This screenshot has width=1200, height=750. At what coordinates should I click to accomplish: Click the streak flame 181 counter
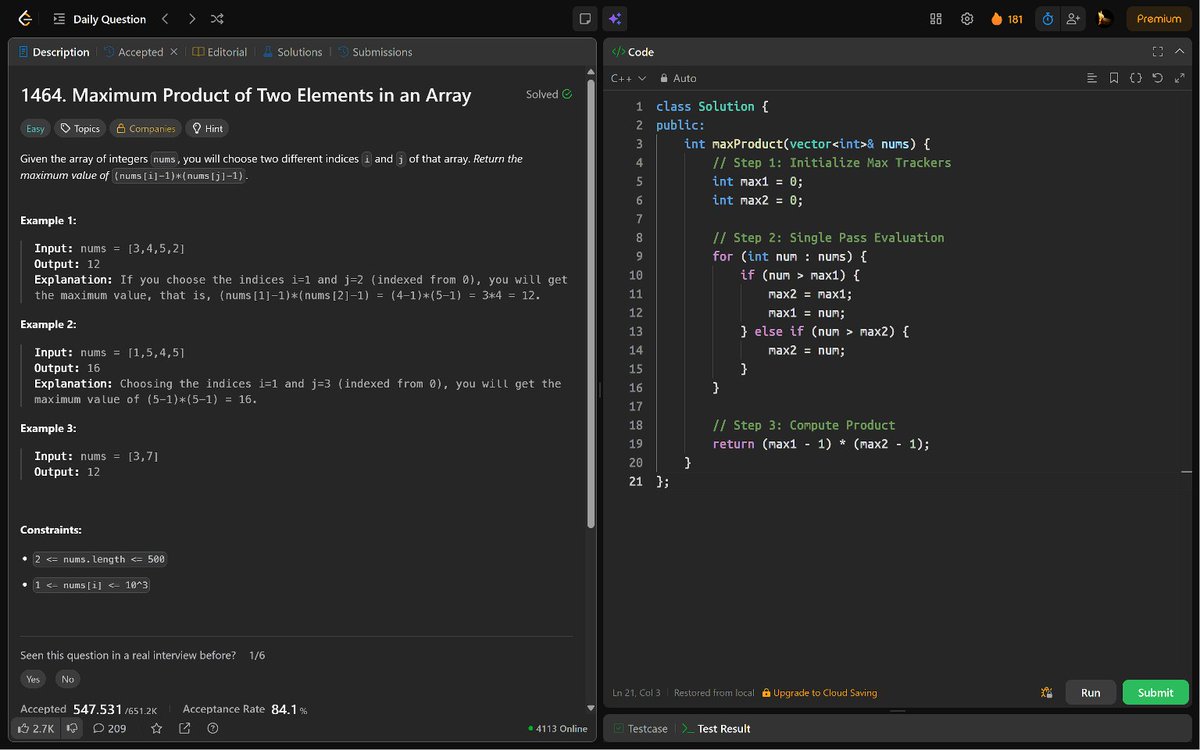[1007, 19]
